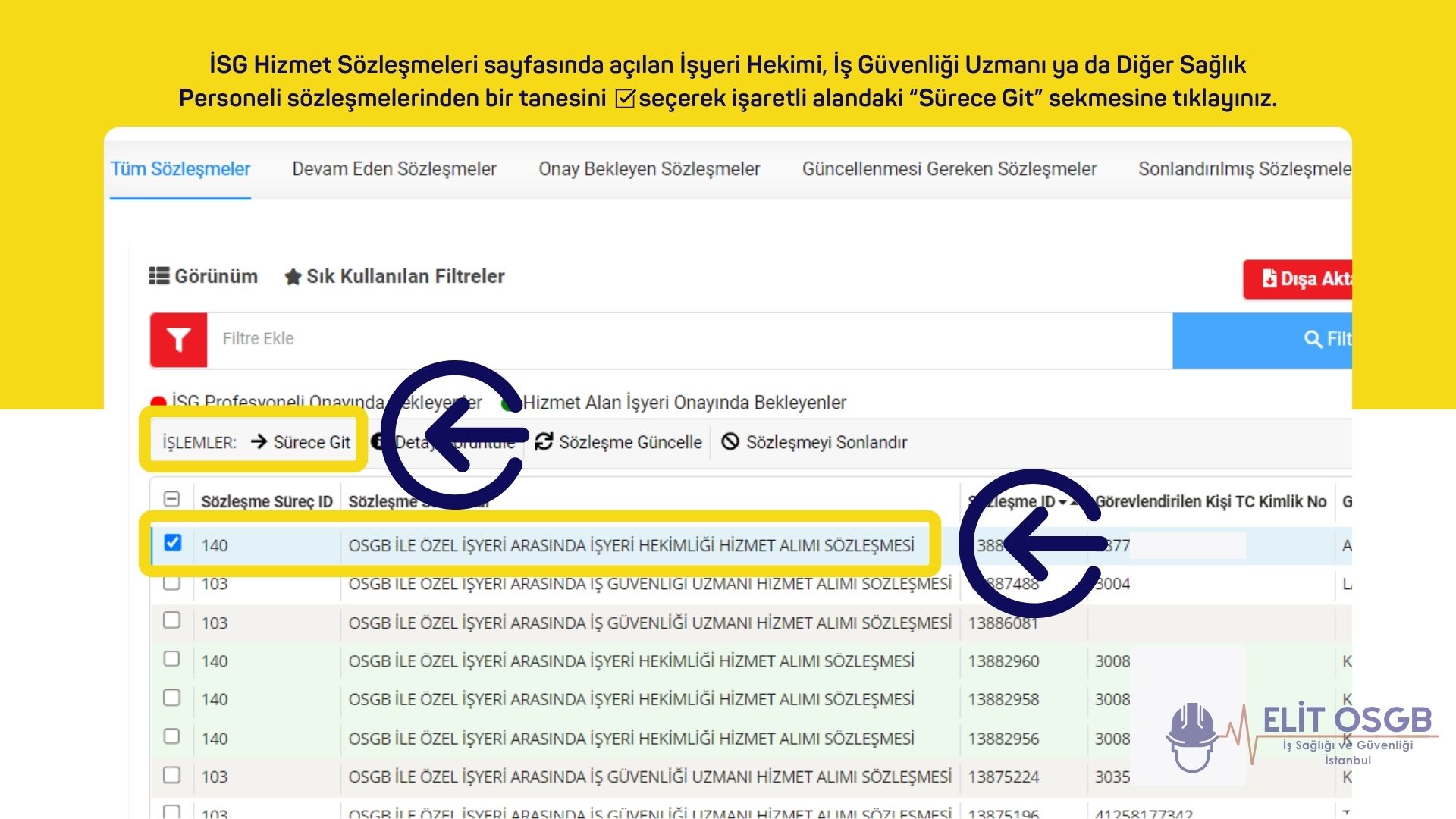Open the Görünüm grid view icon

(159, 276)
